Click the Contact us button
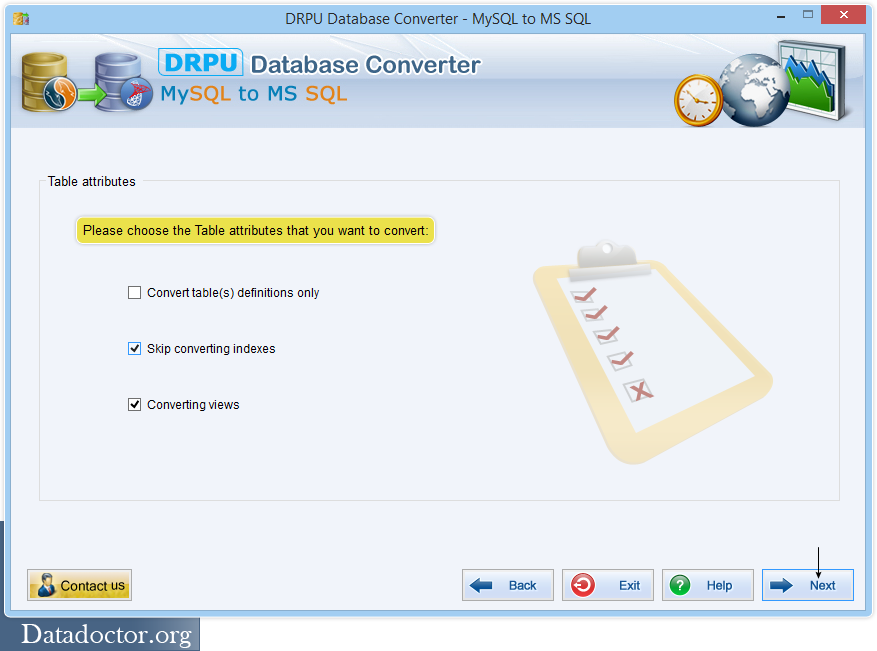 (x=79, y=585)
